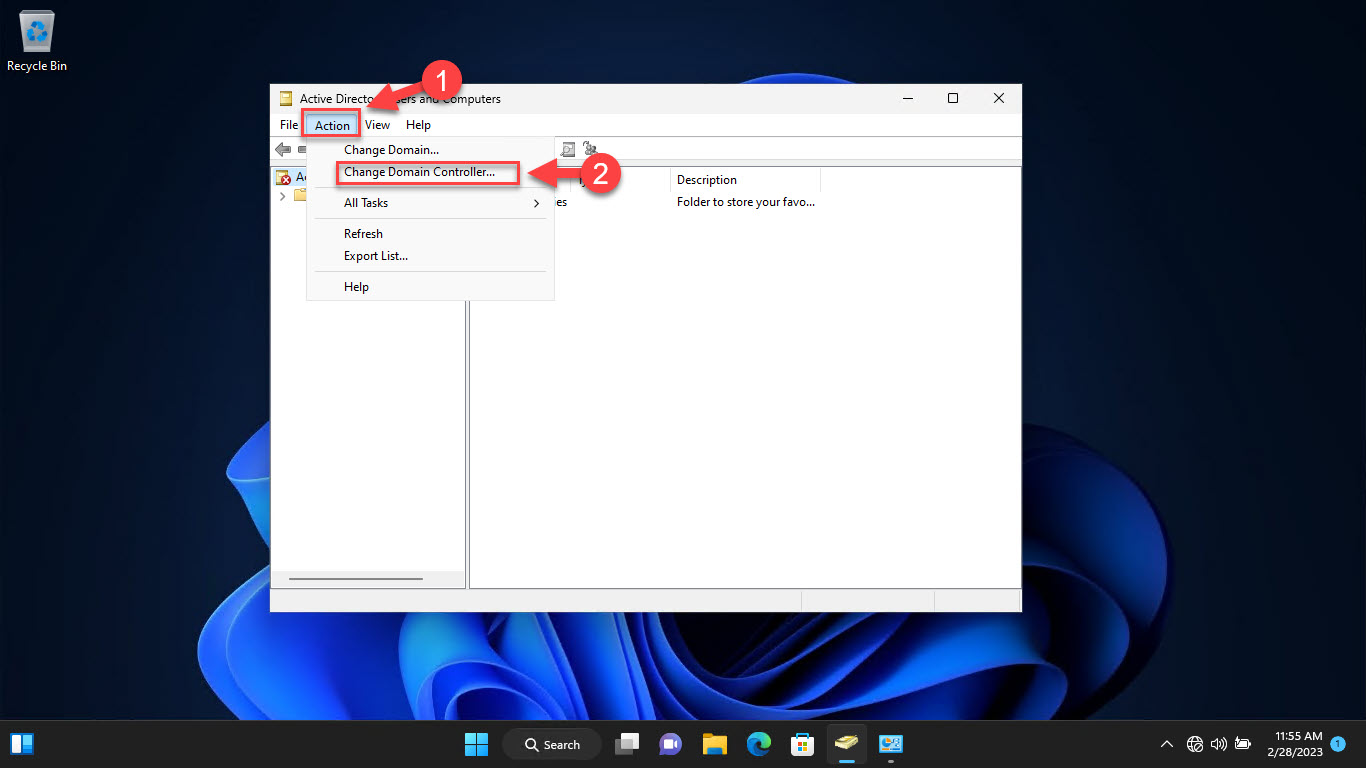The width and height of the screenshot is (1366, 768).
Task: Open the View menu
Action: [x=377, y=125]
